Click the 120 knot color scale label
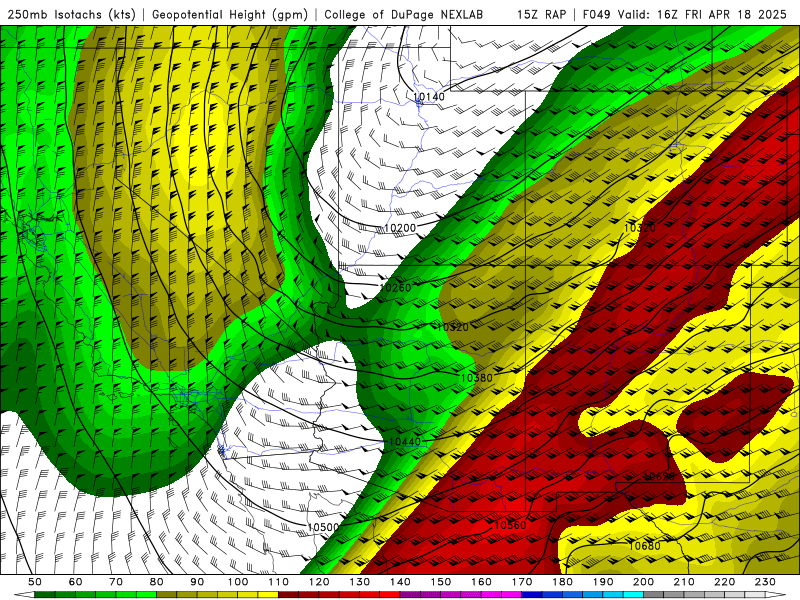 point(319,582)
